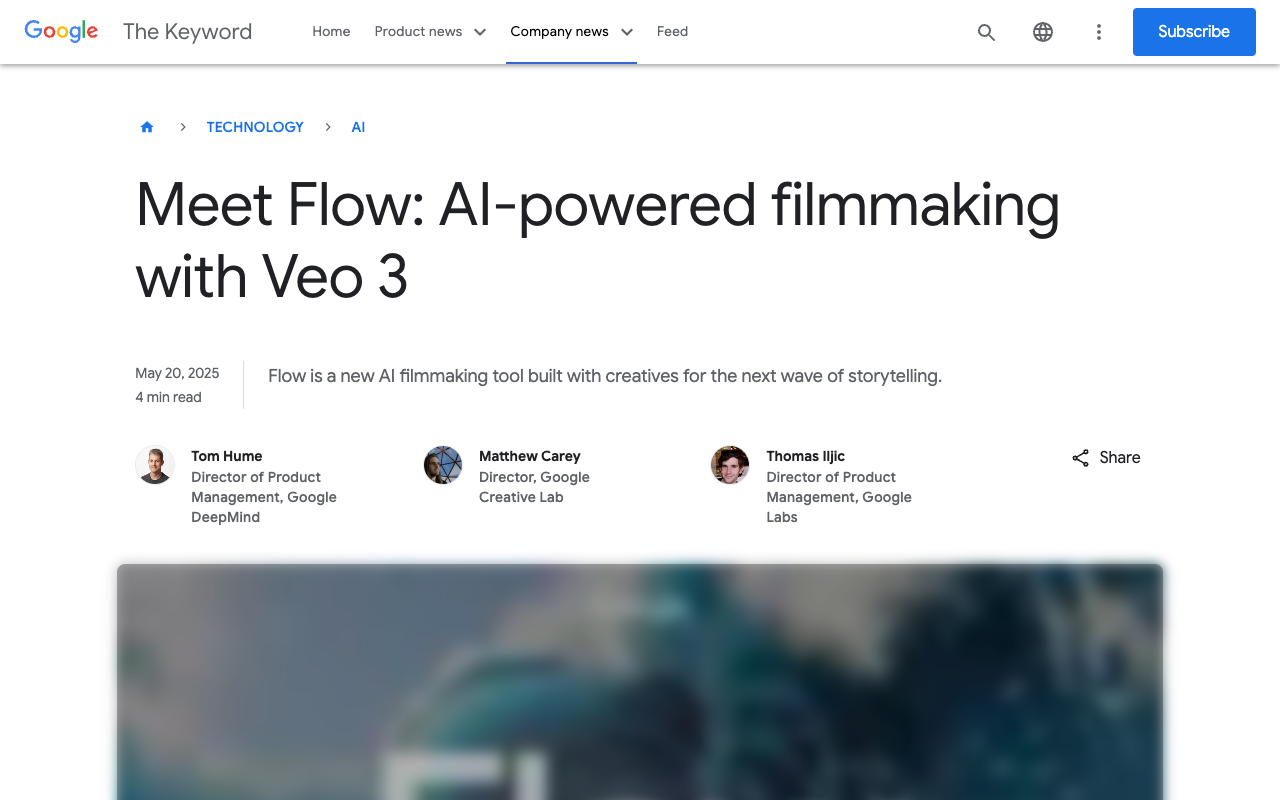This screenshot has width=1280, height=800.
Task: Open the TECHNOLOGY breadcrumb link
Action: [255, 127]
